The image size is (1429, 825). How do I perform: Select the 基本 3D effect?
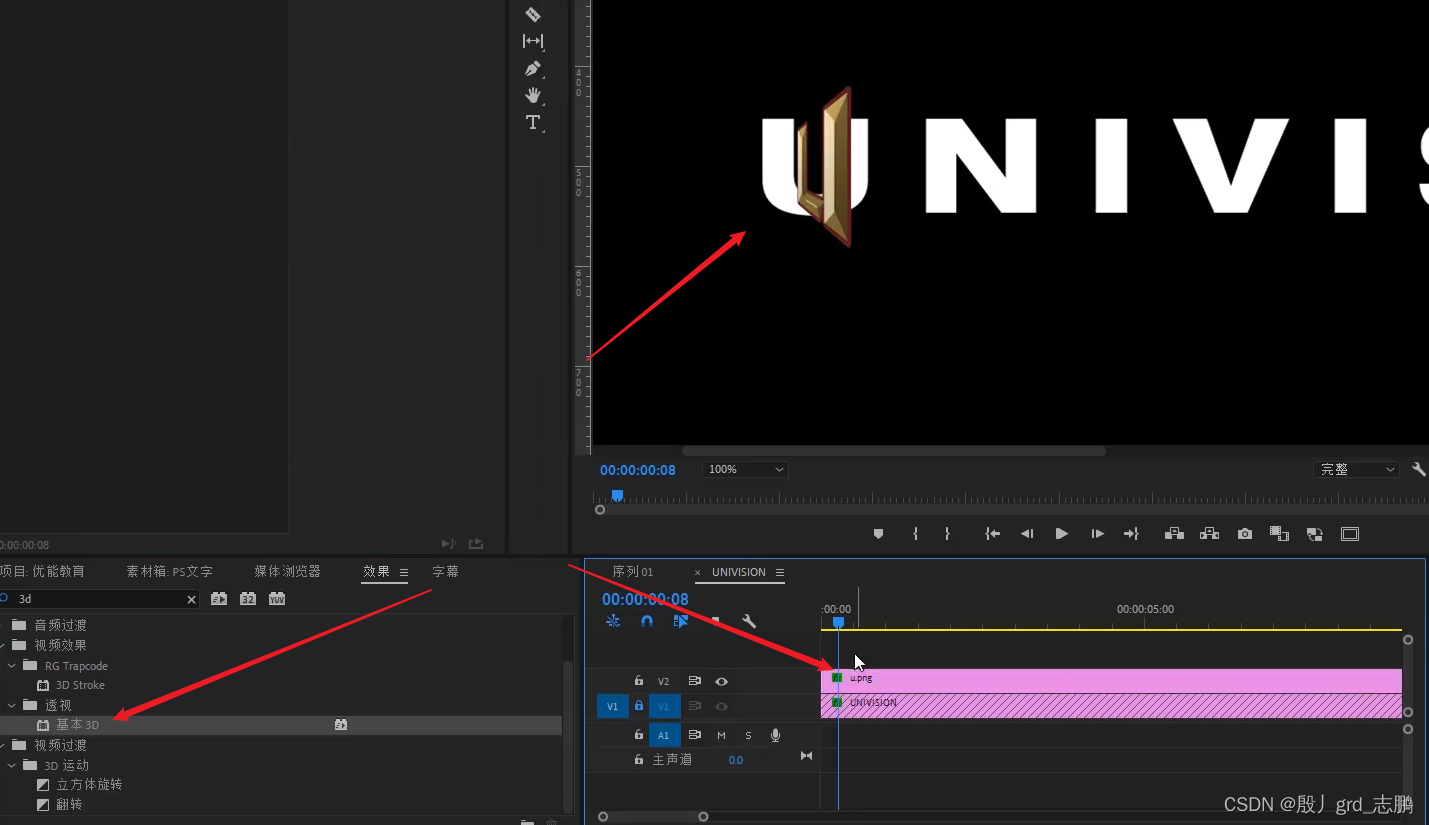coord(77,725)
